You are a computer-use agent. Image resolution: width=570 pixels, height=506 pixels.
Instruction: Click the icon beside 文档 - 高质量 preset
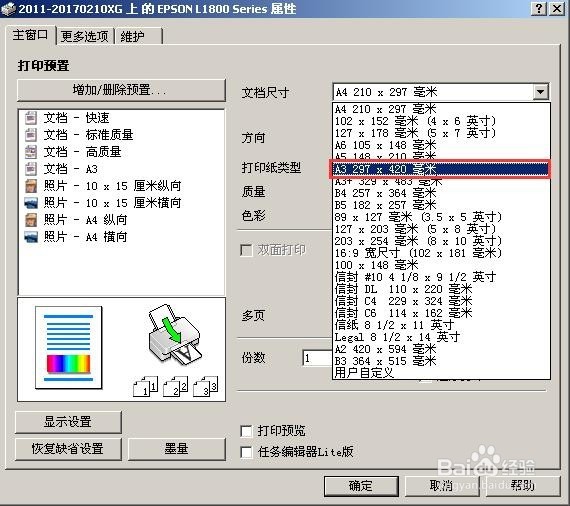(31, 152)
